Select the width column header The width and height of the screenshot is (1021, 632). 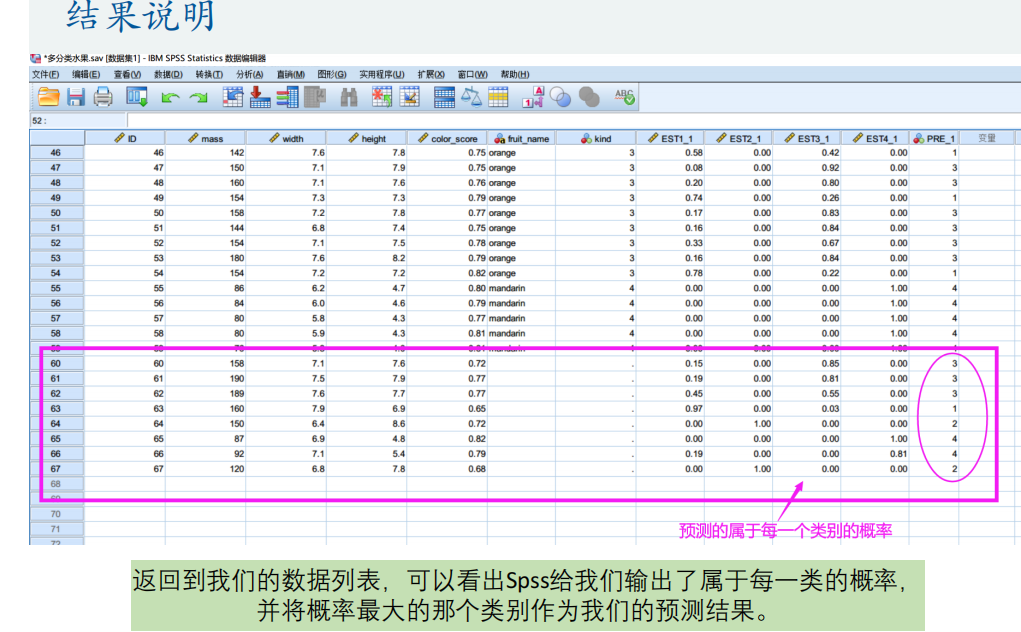coord(286,138)
